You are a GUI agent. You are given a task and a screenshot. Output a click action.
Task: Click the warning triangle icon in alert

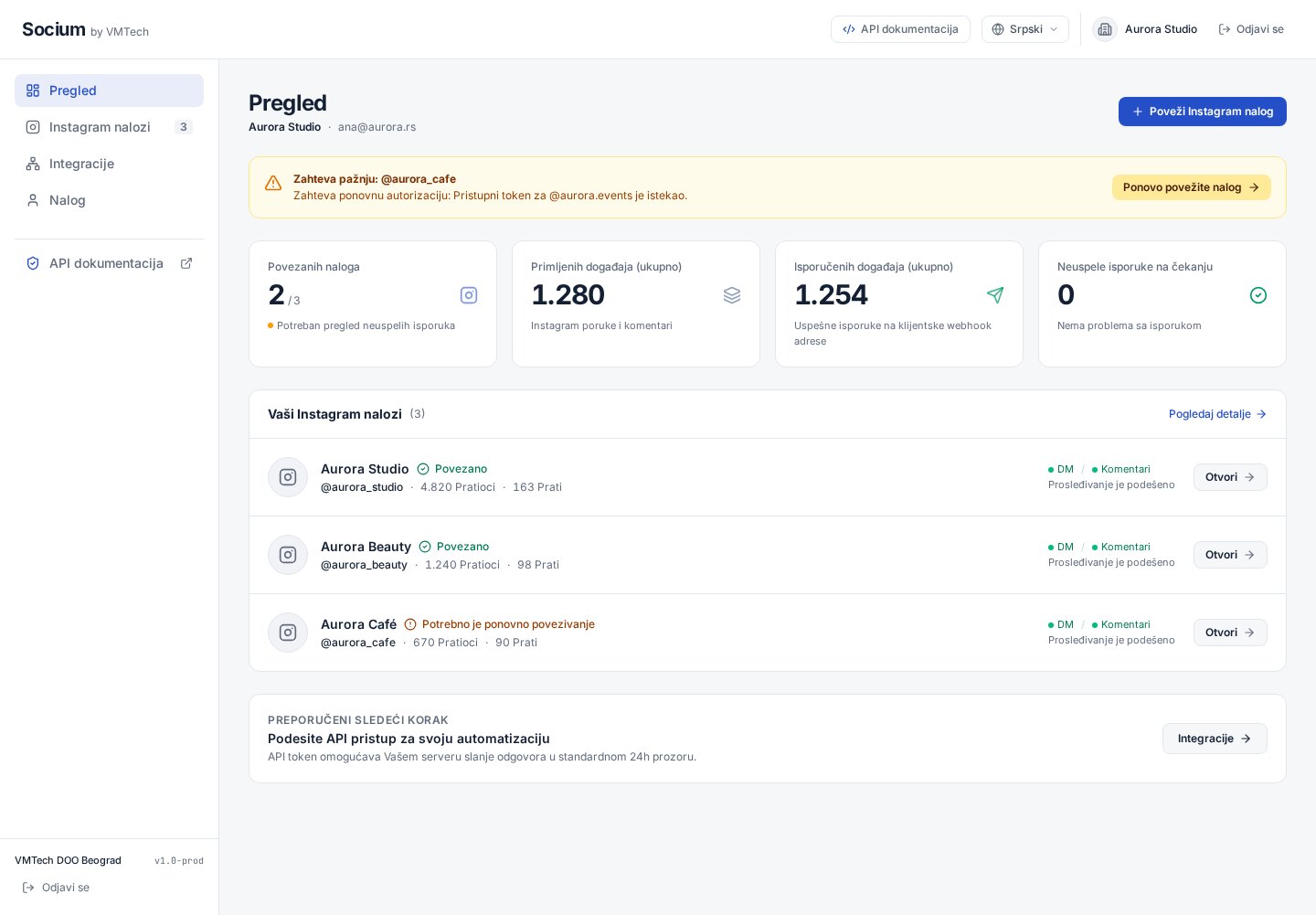click(x=273, y=183)
